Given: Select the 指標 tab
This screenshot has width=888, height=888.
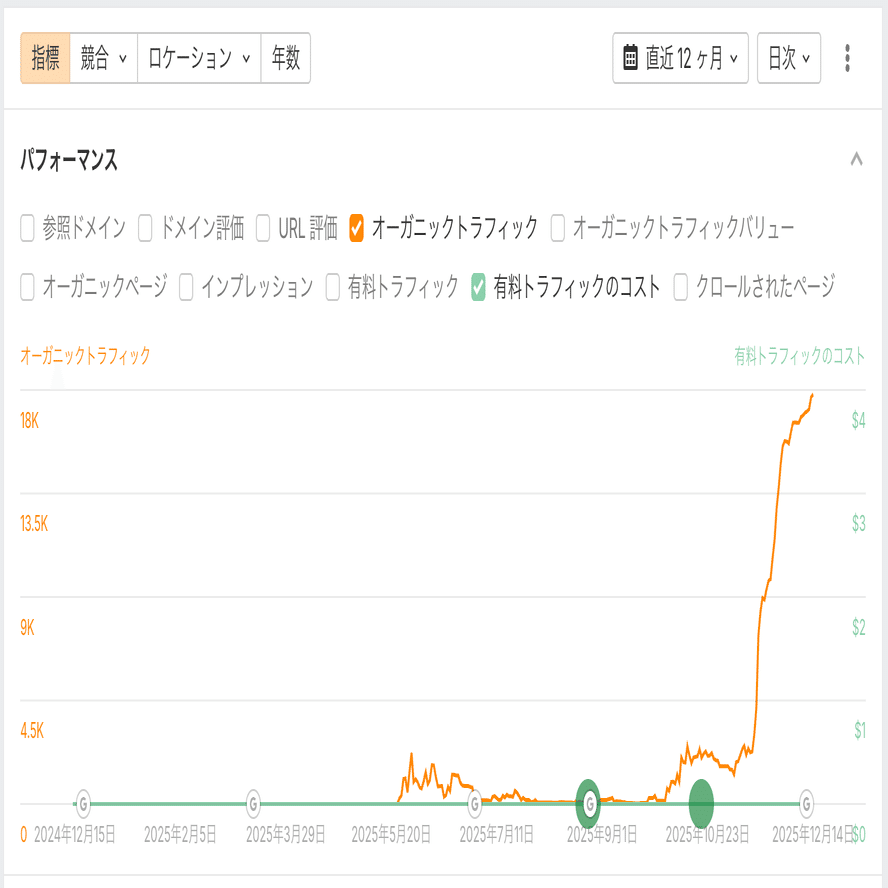Looking at the screenshot, I should (x=45, y=58).
